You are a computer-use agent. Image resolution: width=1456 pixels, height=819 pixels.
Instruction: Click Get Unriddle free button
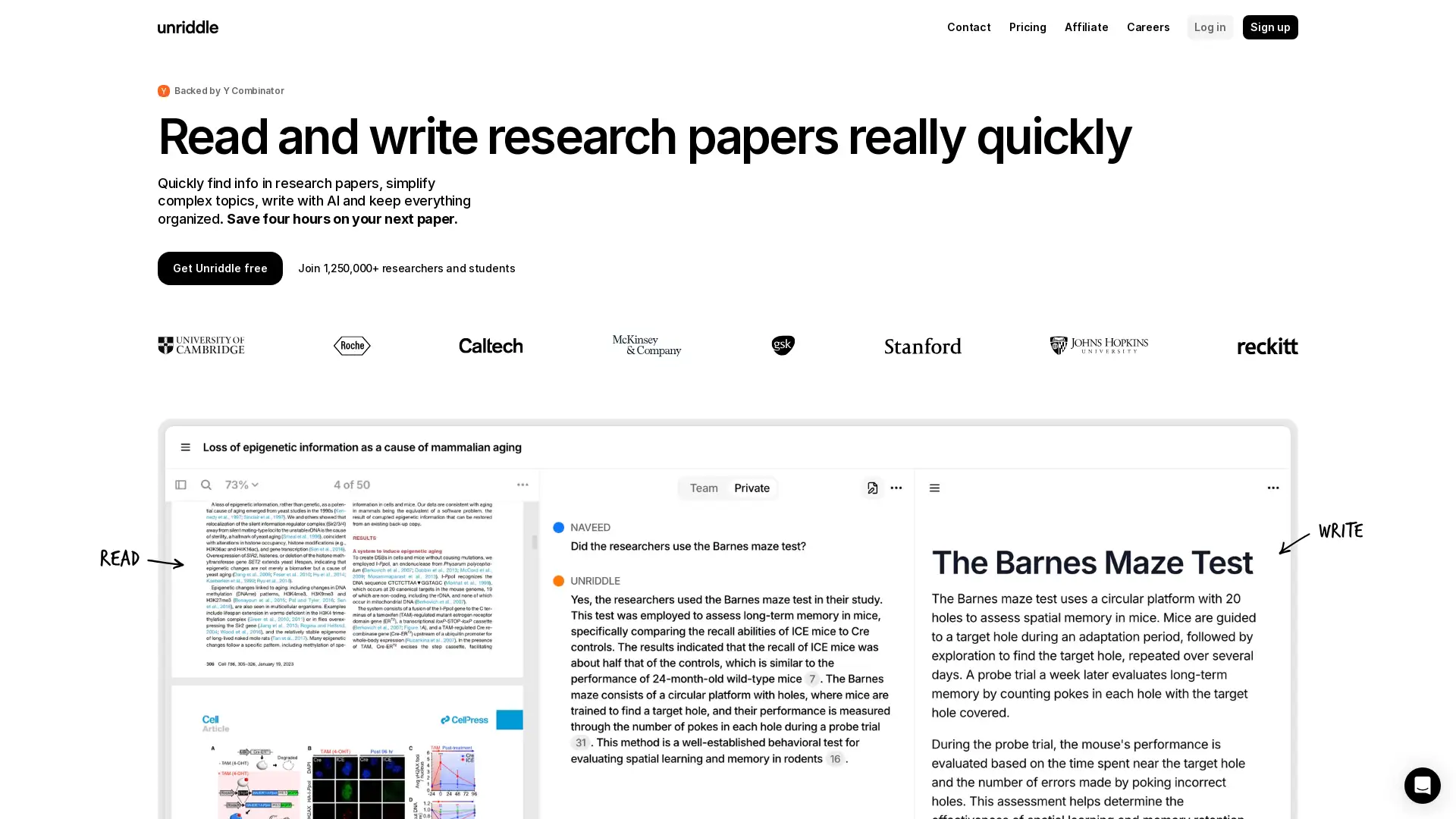220,268
